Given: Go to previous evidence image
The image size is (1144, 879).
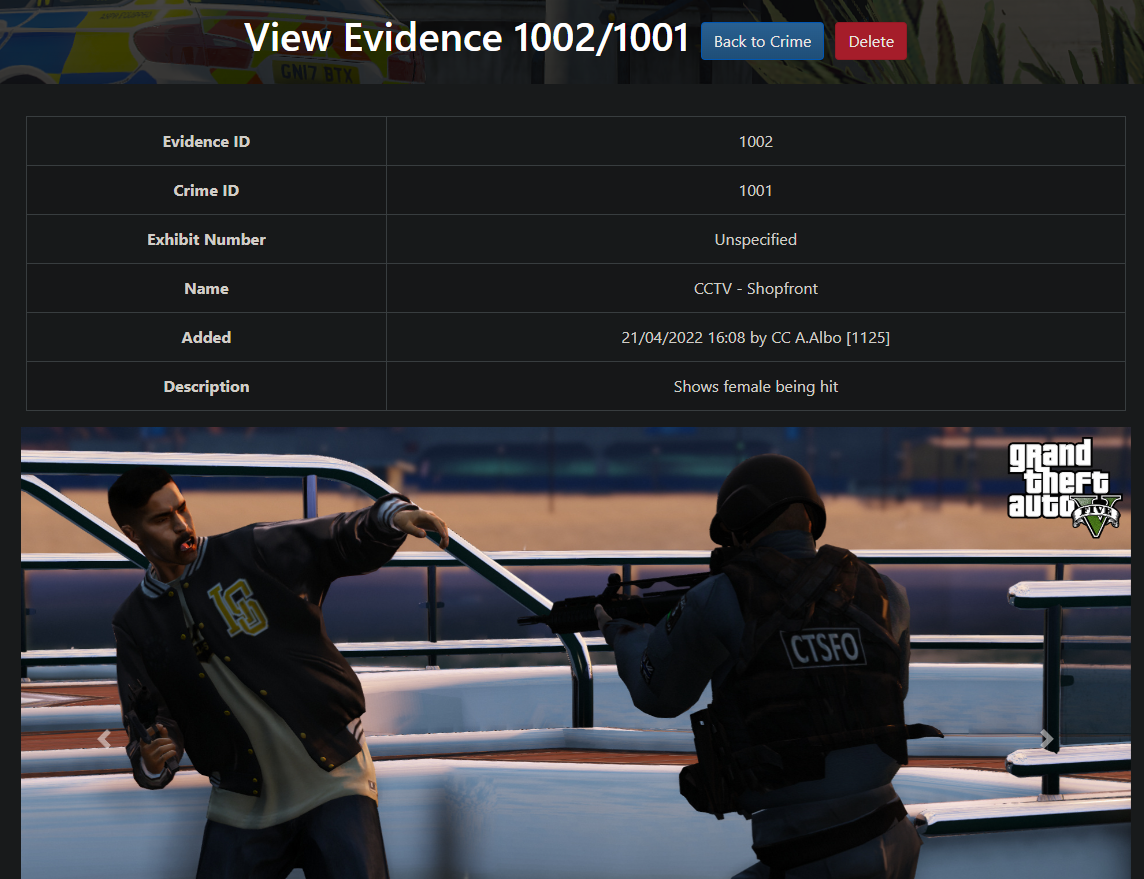Looking at the screenshot, I should point(104,739).
